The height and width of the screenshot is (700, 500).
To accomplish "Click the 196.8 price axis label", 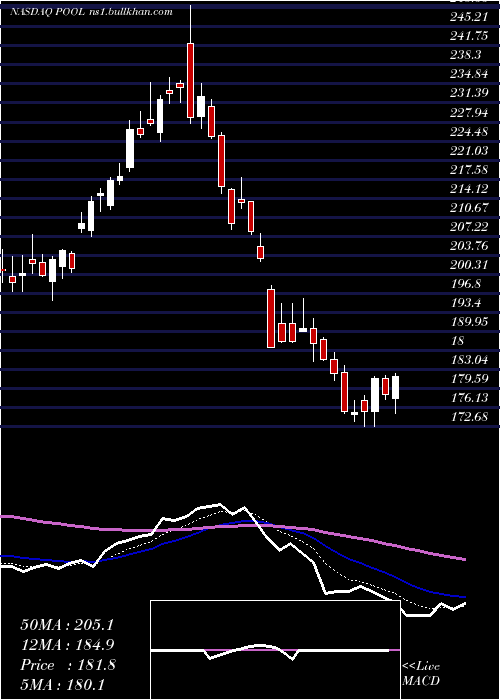I will 465,284.
